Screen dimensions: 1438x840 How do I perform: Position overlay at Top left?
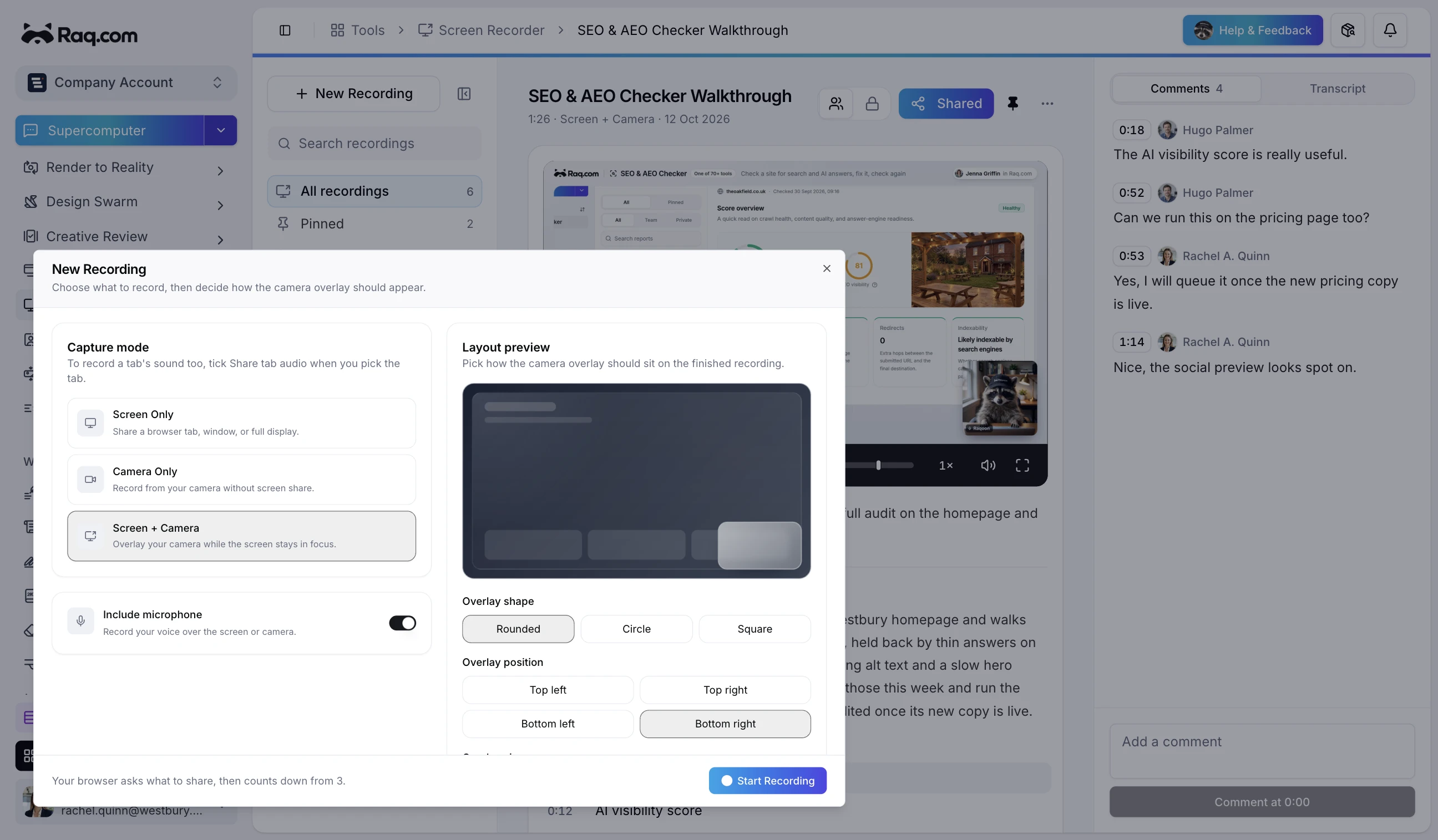tap(548, 690)
